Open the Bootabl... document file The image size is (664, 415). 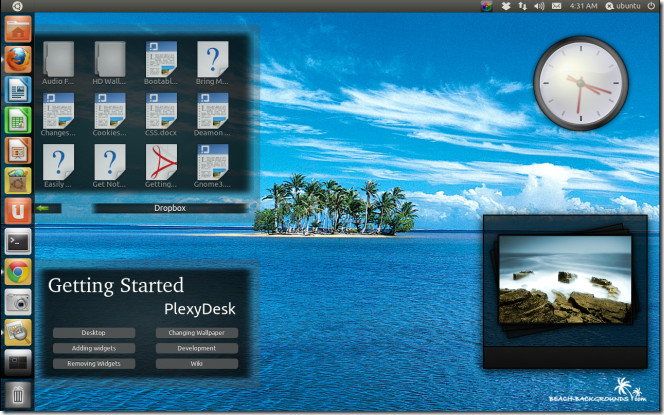[161, 63]
